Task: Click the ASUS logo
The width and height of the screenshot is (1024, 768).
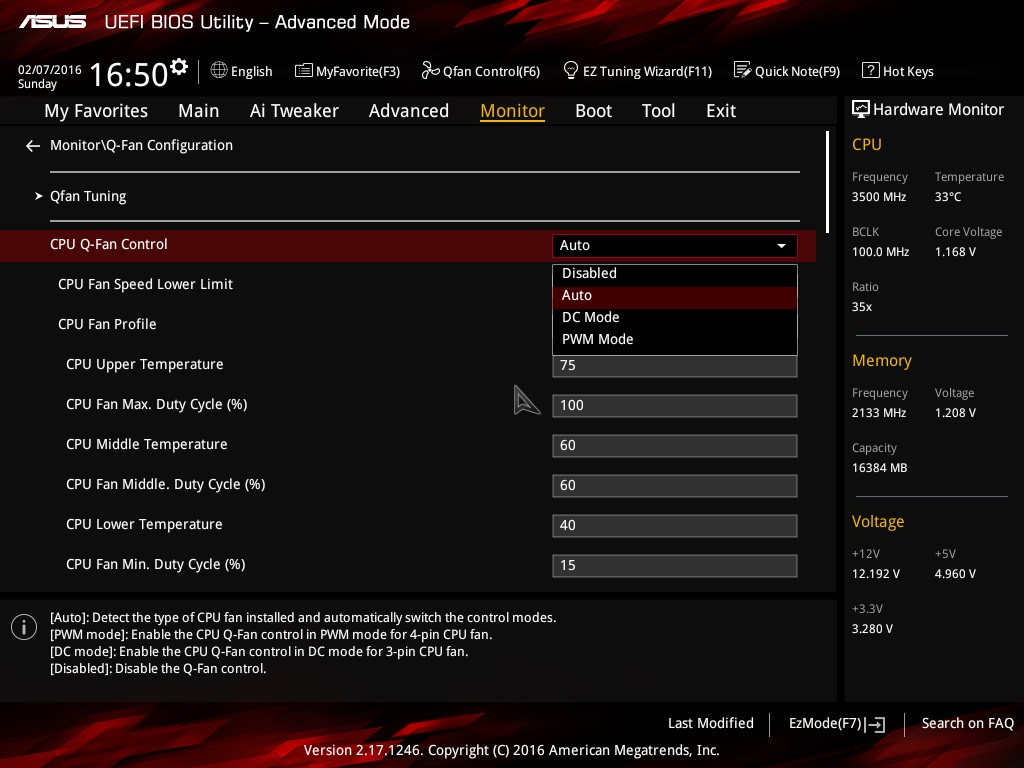Action: [52, 22]
